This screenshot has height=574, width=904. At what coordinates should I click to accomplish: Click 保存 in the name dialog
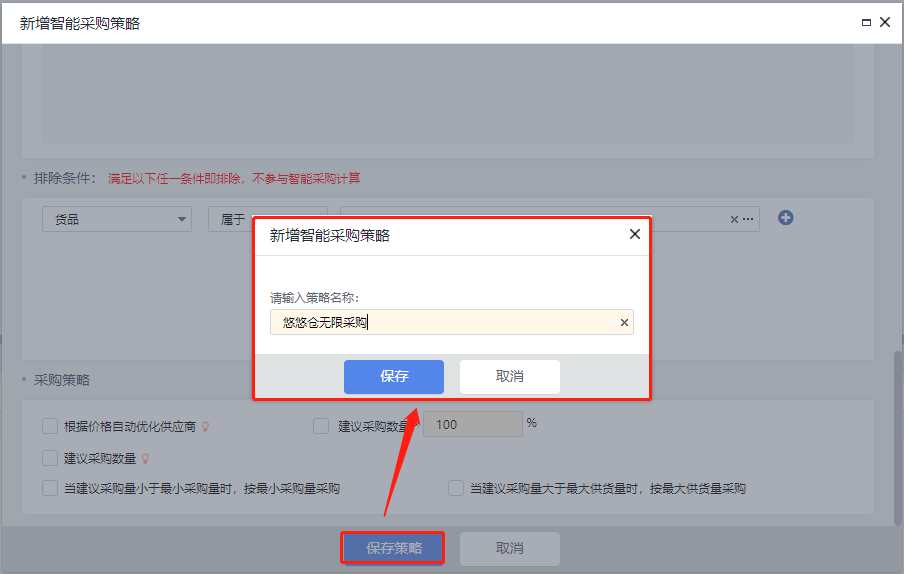pos(394,377)
